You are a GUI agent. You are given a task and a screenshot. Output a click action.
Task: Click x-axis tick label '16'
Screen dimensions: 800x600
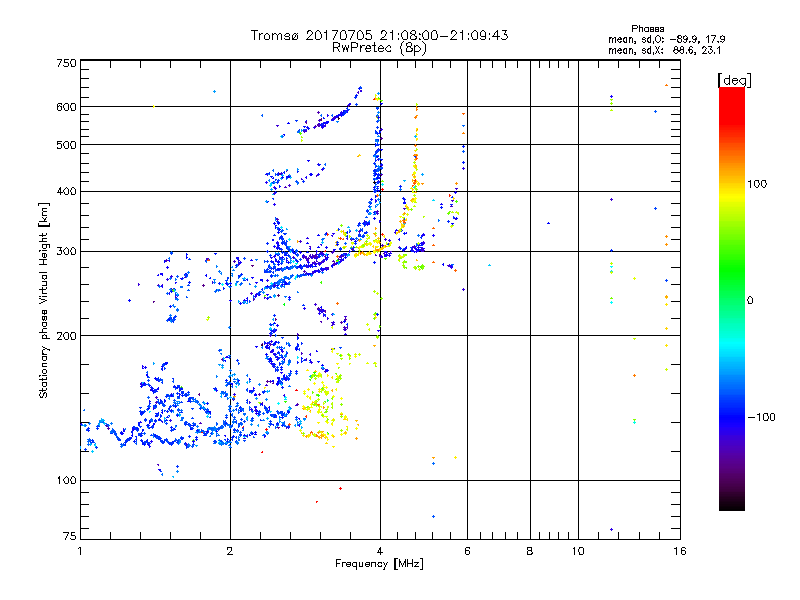point(680,551)
